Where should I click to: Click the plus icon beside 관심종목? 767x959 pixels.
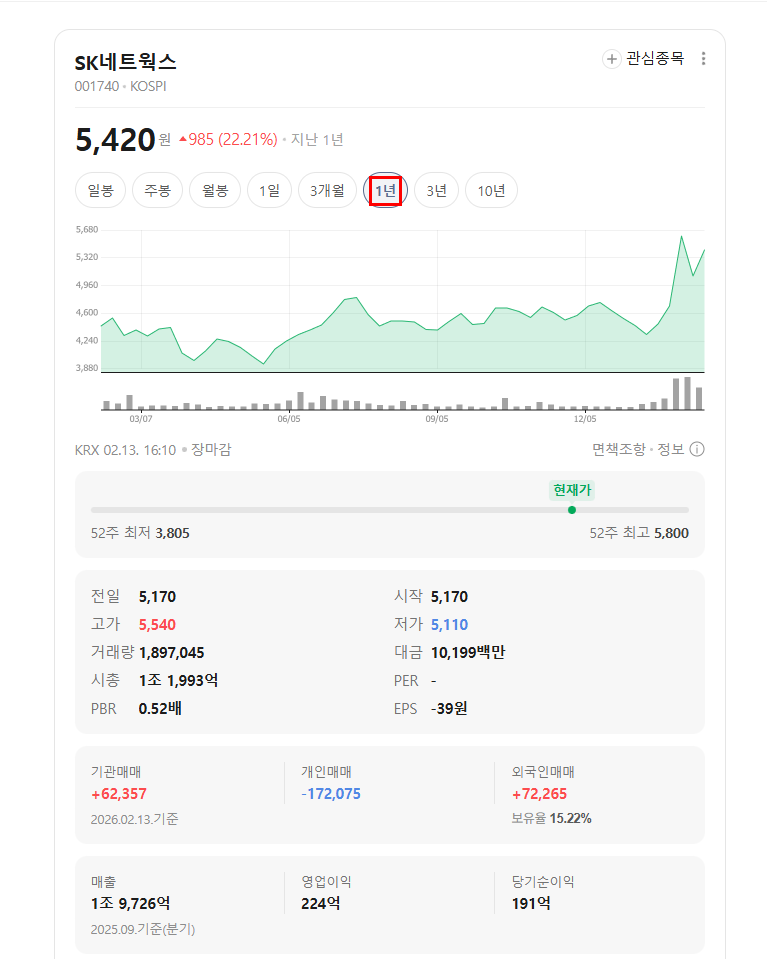click(611, 59)
